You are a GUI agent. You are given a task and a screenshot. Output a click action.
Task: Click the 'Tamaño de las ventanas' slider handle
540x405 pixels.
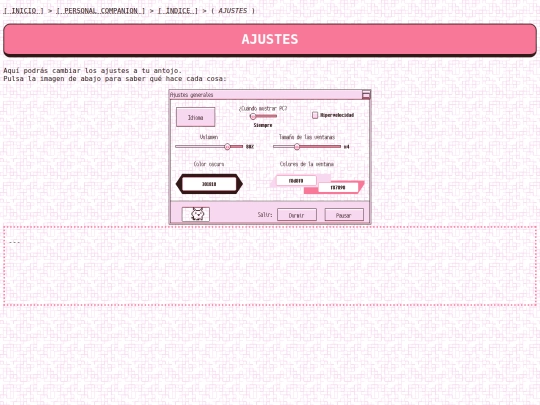pyautogui.click(x=297, y=147)
